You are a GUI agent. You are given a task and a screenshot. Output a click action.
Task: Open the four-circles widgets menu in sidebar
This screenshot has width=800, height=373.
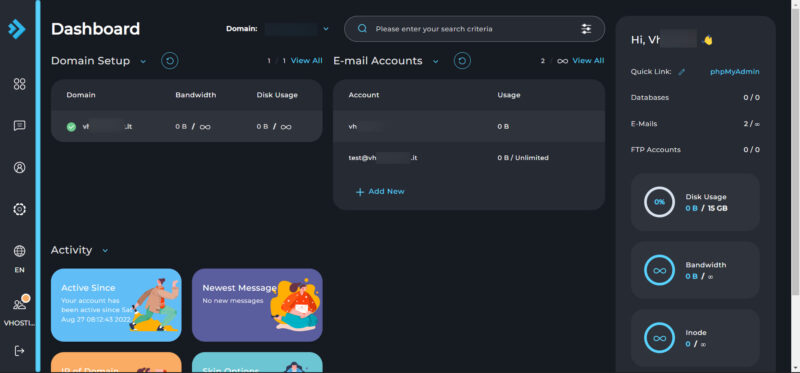coord(19,84)
